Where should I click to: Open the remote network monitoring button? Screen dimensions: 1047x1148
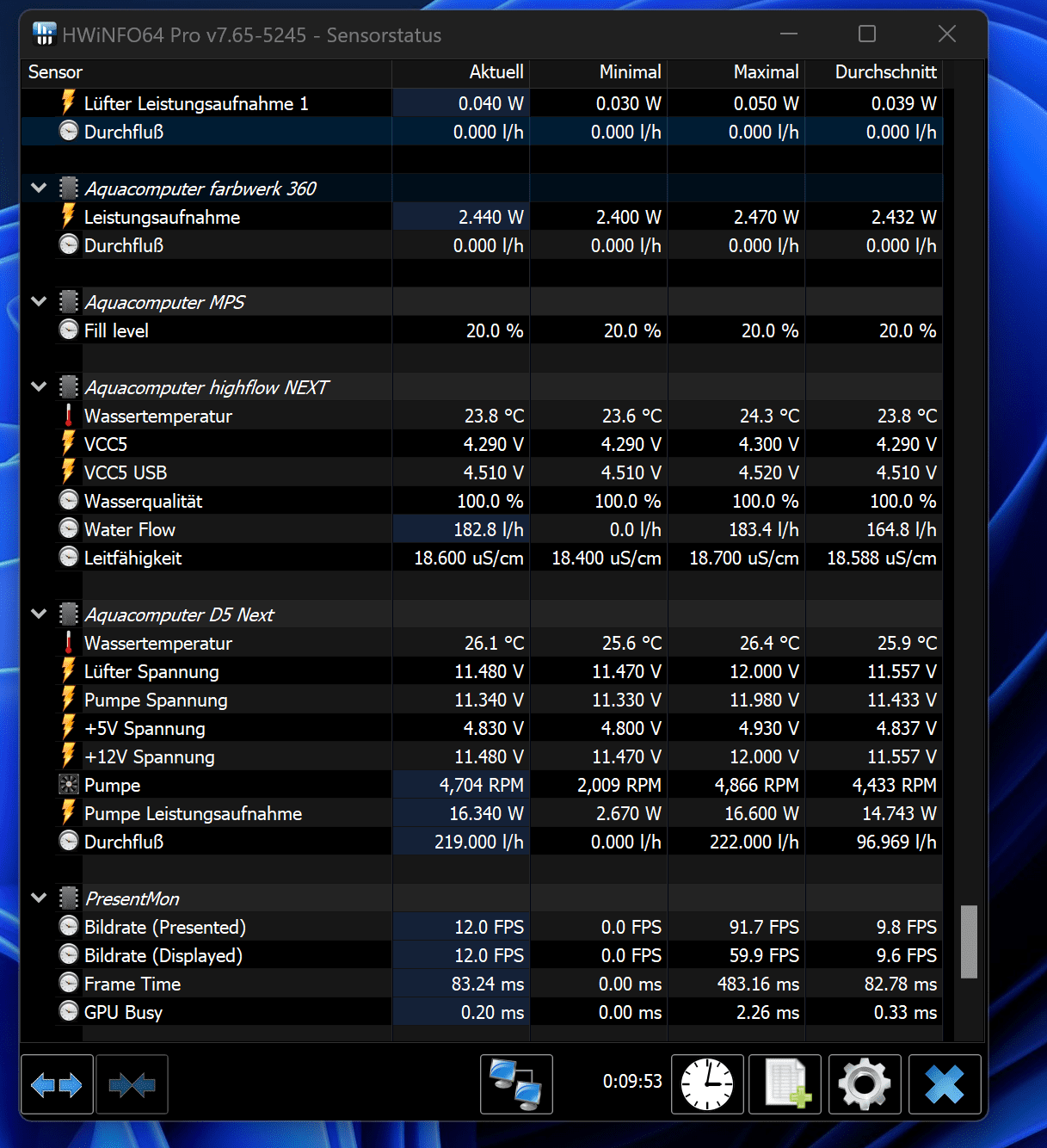coord(516,1084)
